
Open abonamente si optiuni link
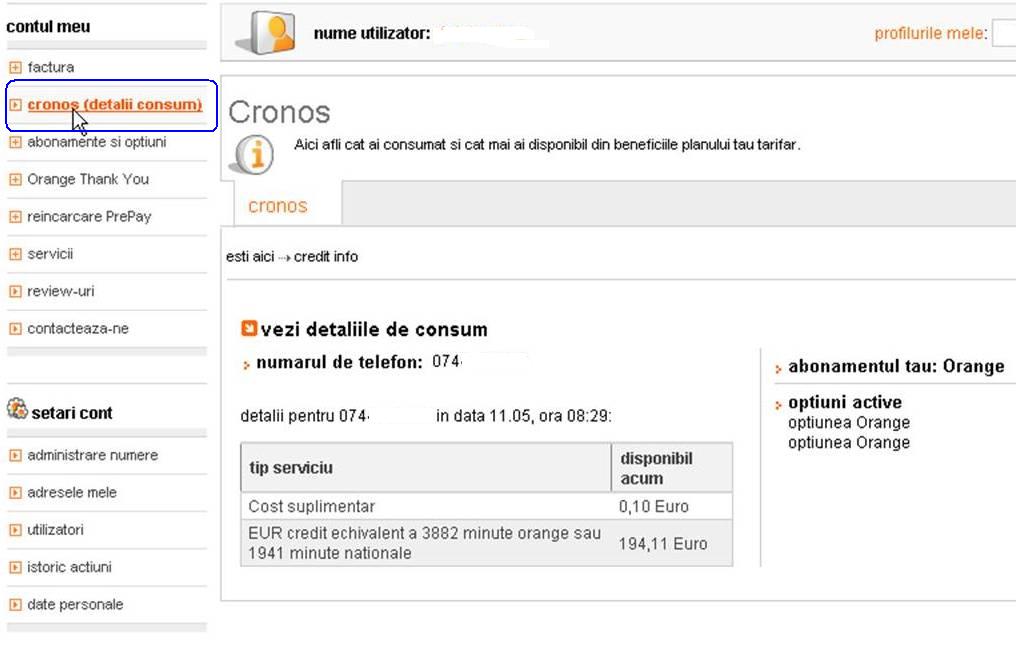pyautogui.click(x=97, y=142)
